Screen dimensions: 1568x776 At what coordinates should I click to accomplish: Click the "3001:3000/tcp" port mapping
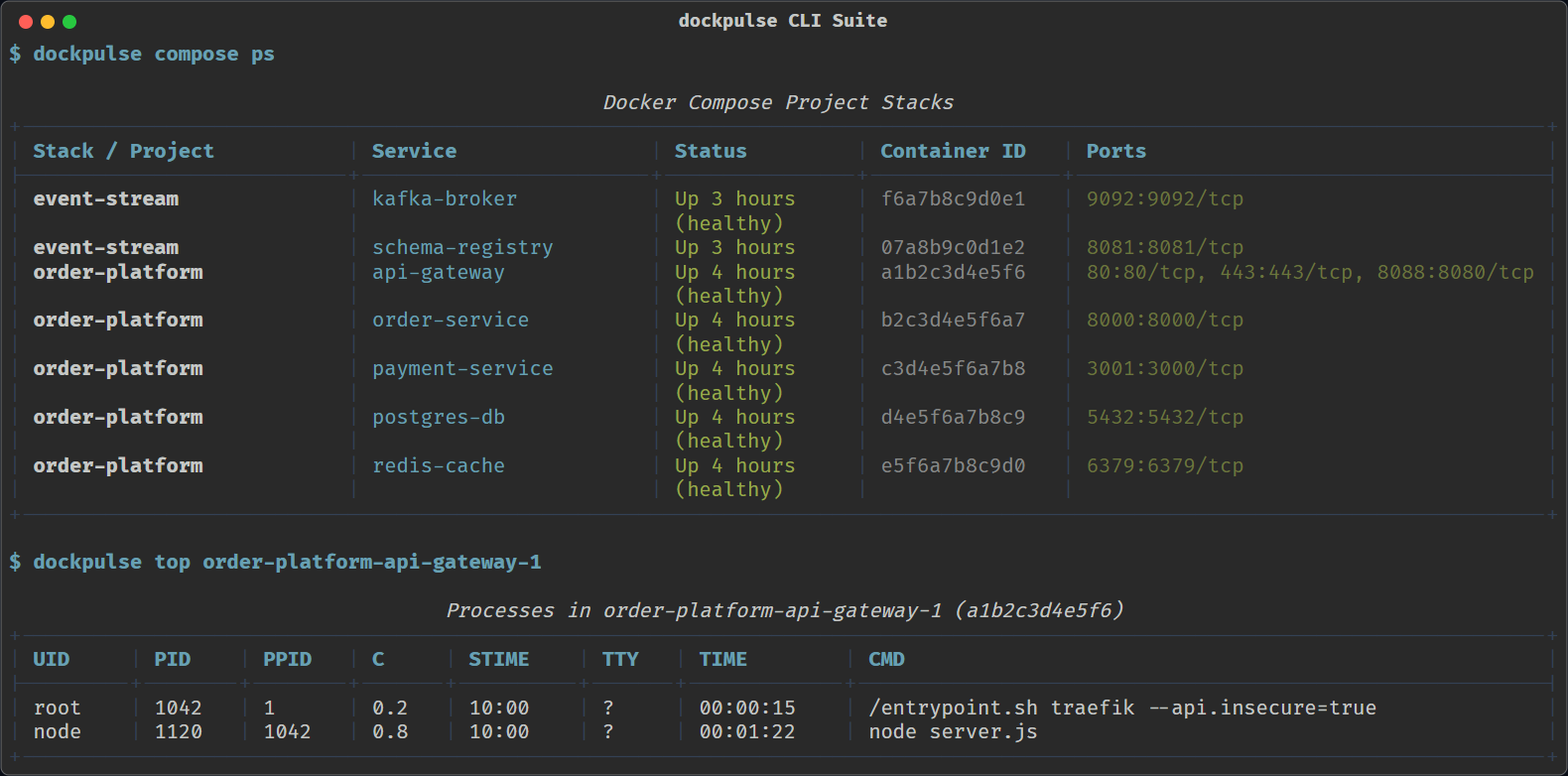click(x=1165, y=369)
